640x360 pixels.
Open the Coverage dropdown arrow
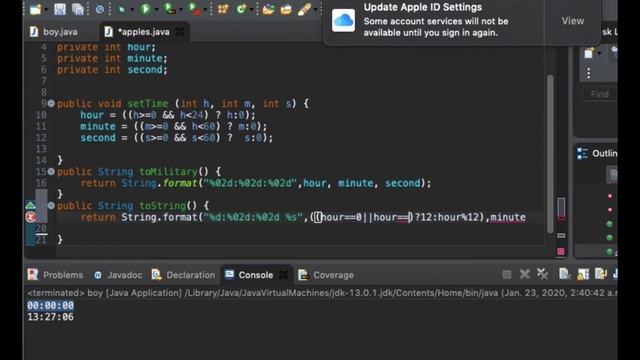(180, 9)
